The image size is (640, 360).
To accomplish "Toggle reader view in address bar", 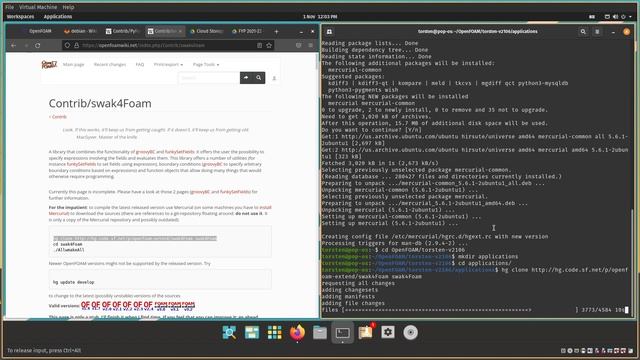I will [x=259, y=45].
